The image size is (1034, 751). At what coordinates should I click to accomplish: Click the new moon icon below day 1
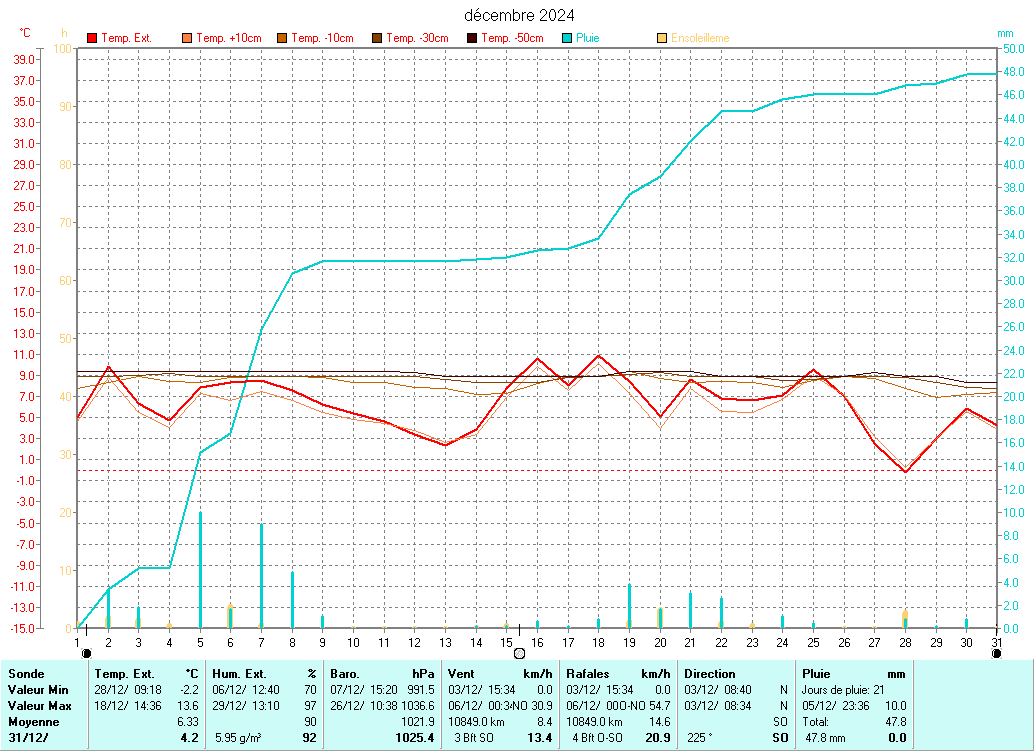(86, 653)
